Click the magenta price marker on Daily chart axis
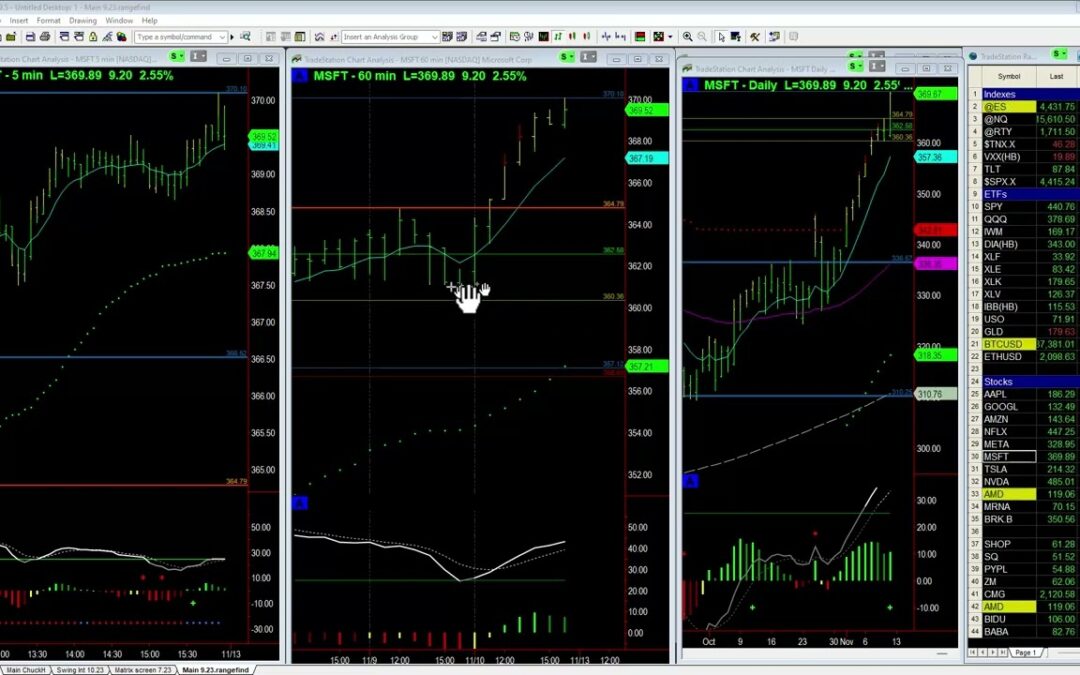 point(935,264)
